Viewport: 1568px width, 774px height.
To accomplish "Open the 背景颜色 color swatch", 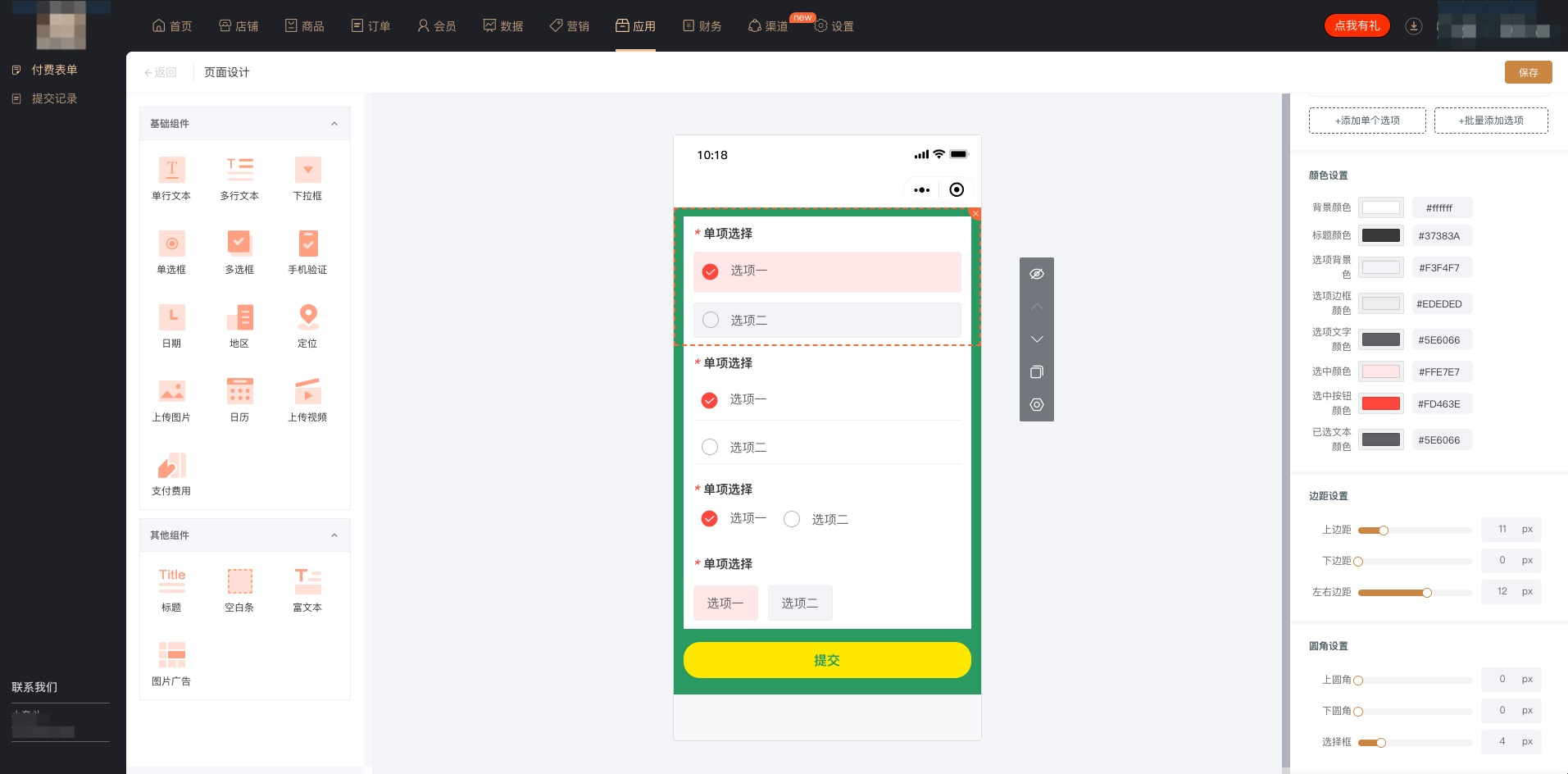I will (1381, 207).
